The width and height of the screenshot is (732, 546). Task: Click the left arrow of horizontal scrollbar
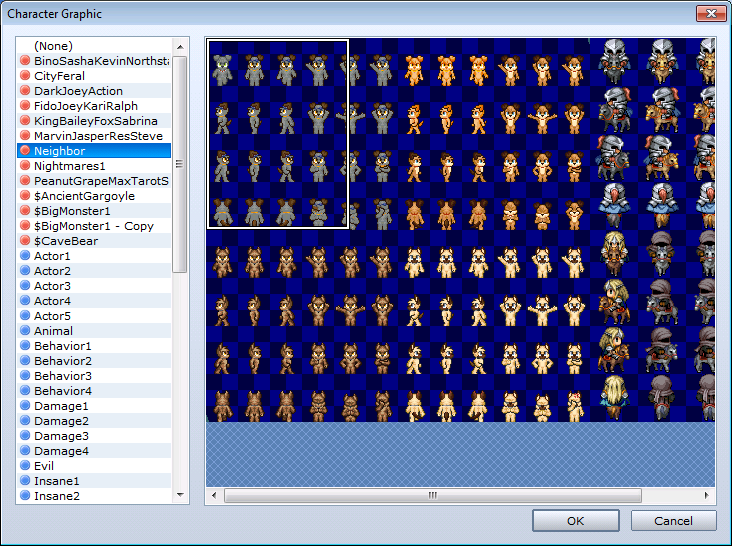coord(214,495)
